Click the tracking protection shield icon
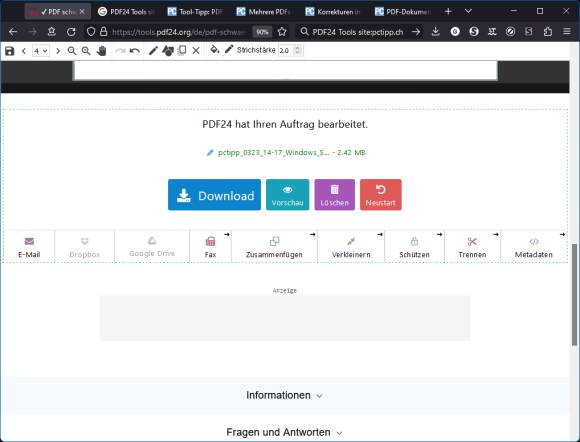 [x=91, y=32]
